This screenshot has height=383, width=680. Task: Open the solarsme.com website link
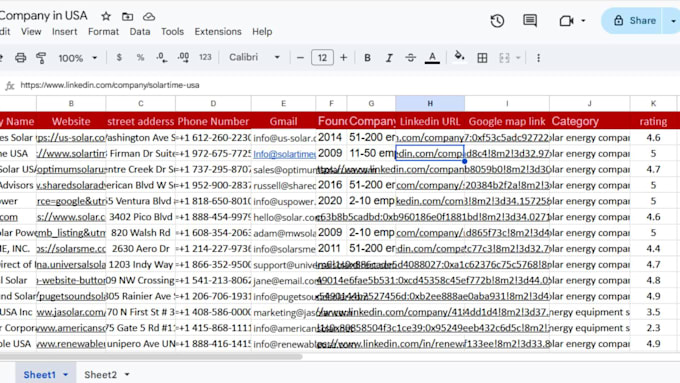[71, 249]
